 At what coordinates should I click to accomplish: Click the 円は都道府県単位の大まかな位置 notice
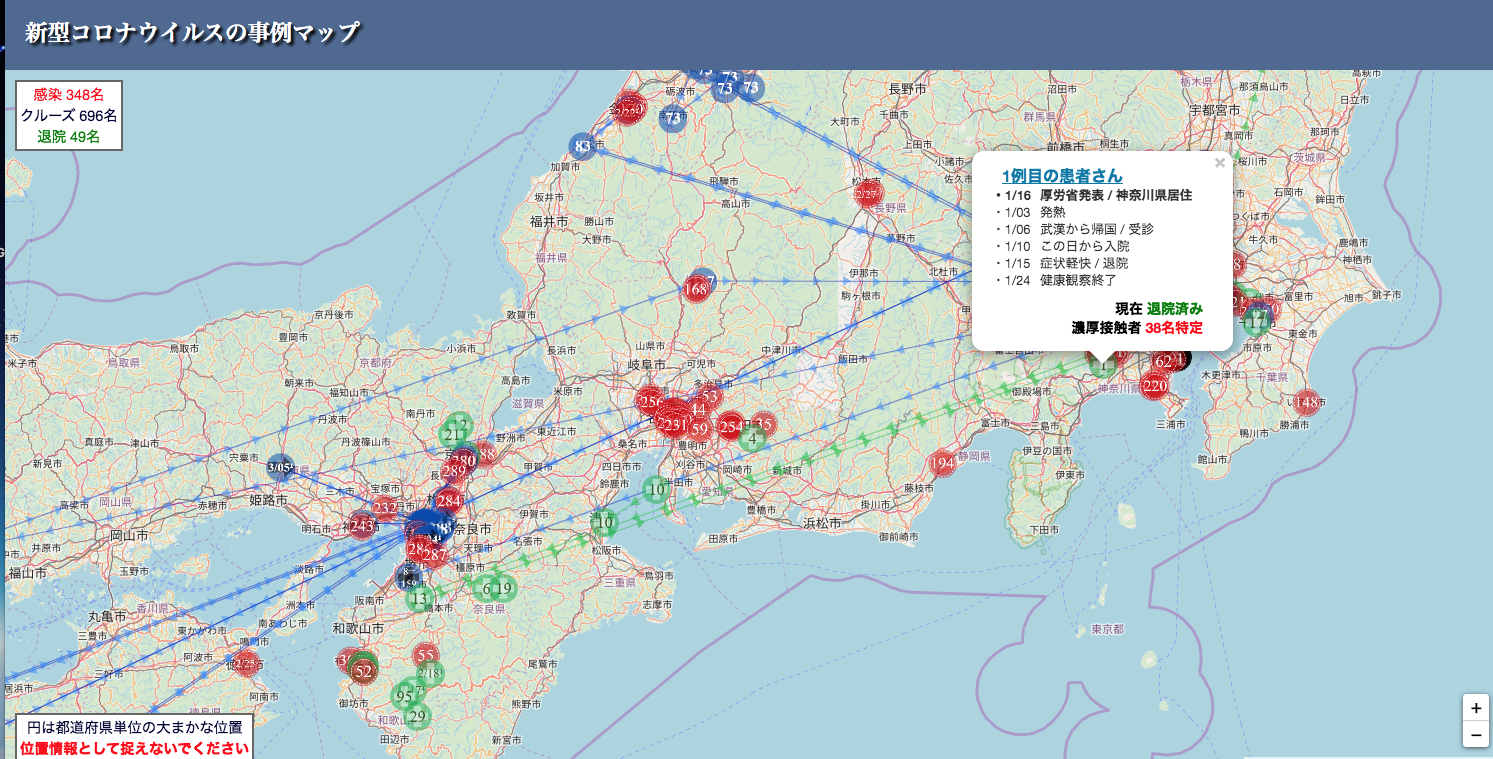click(x=134, y=727)
